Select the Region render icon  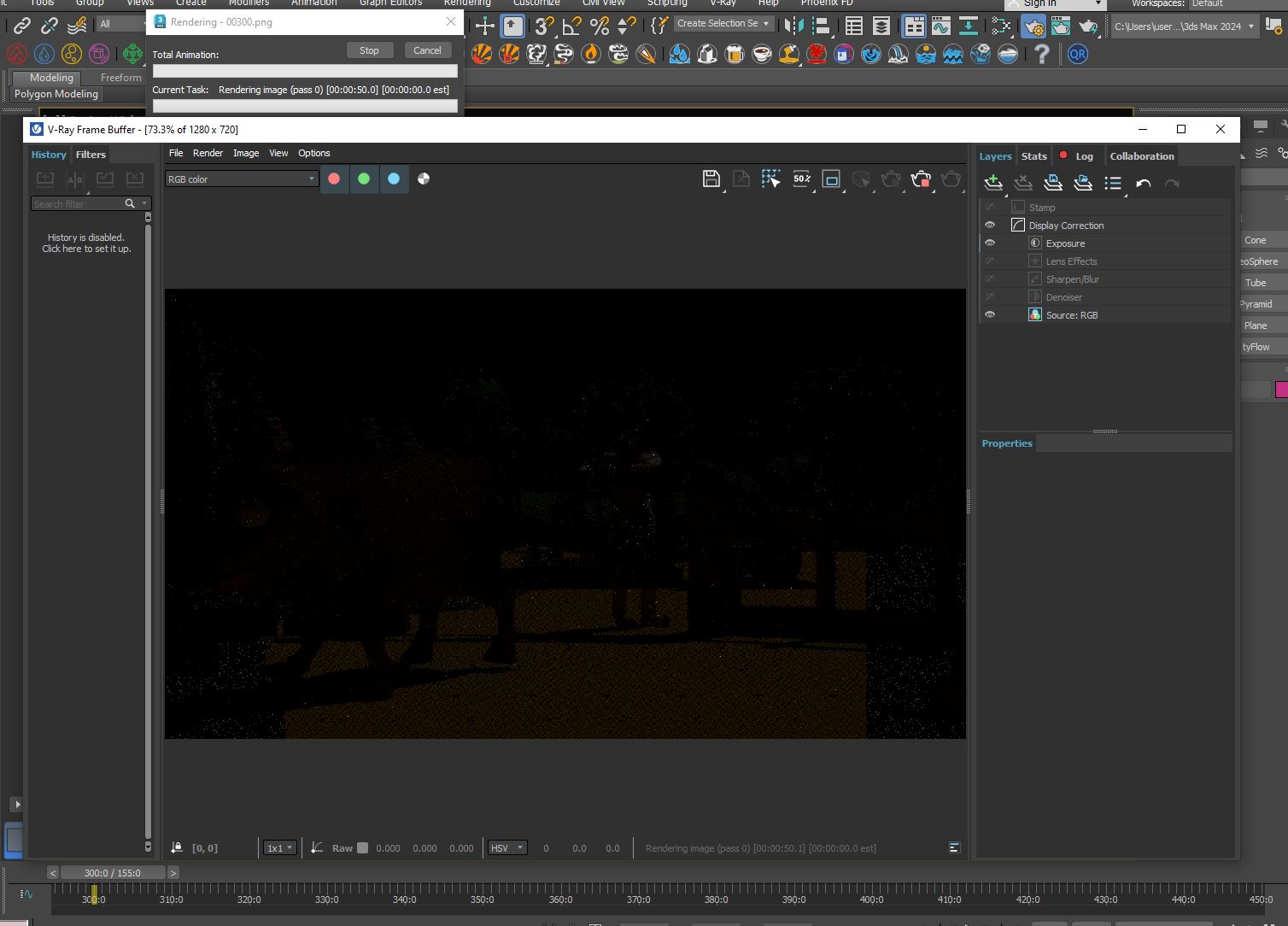click(x=831, y=179)
